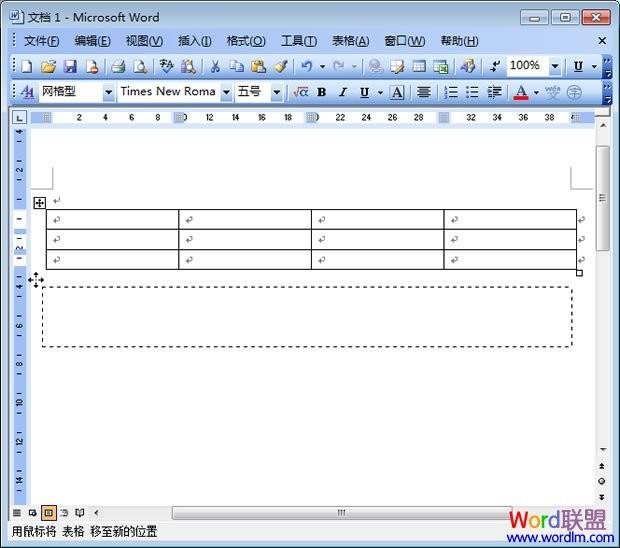This screenshot has width=620, height=548.
Task: Save the document with floppy icon
Action: (70, 66)
